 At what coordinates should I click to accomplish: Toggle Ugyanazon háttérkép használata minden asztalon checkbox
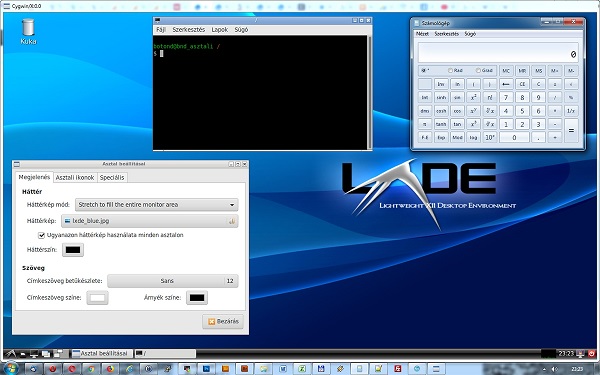[x=41, y=235]
